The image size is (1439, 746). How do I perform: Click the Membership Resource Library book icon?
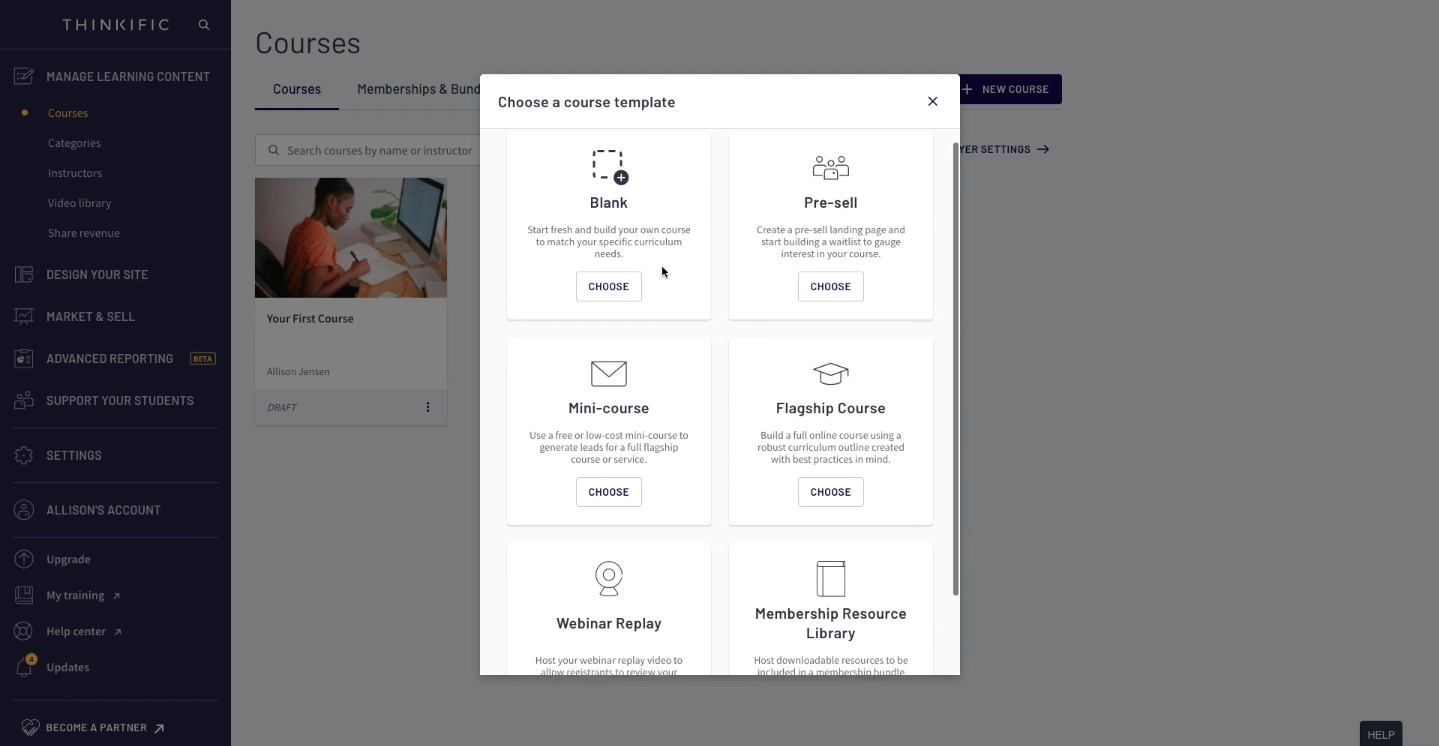click(830, 578)
